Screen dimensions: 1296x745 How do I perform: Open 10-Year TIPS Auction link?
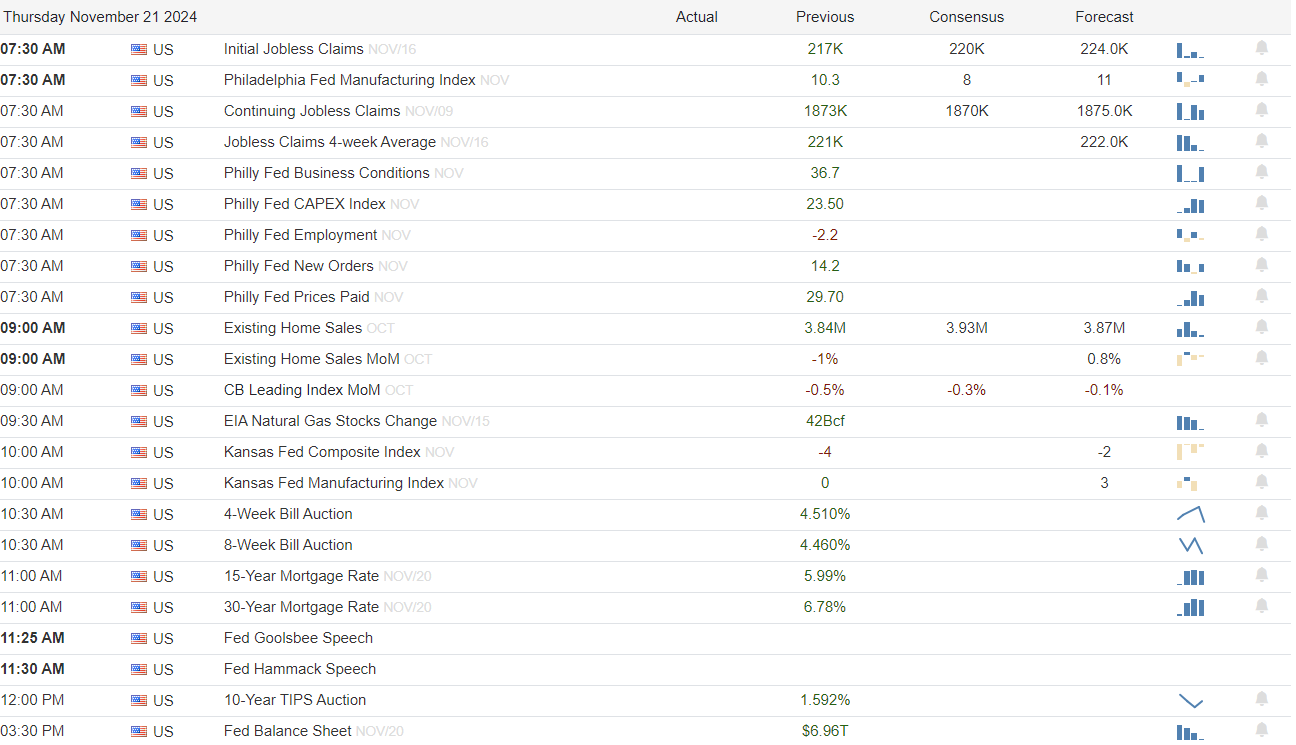tap(295, 700)
